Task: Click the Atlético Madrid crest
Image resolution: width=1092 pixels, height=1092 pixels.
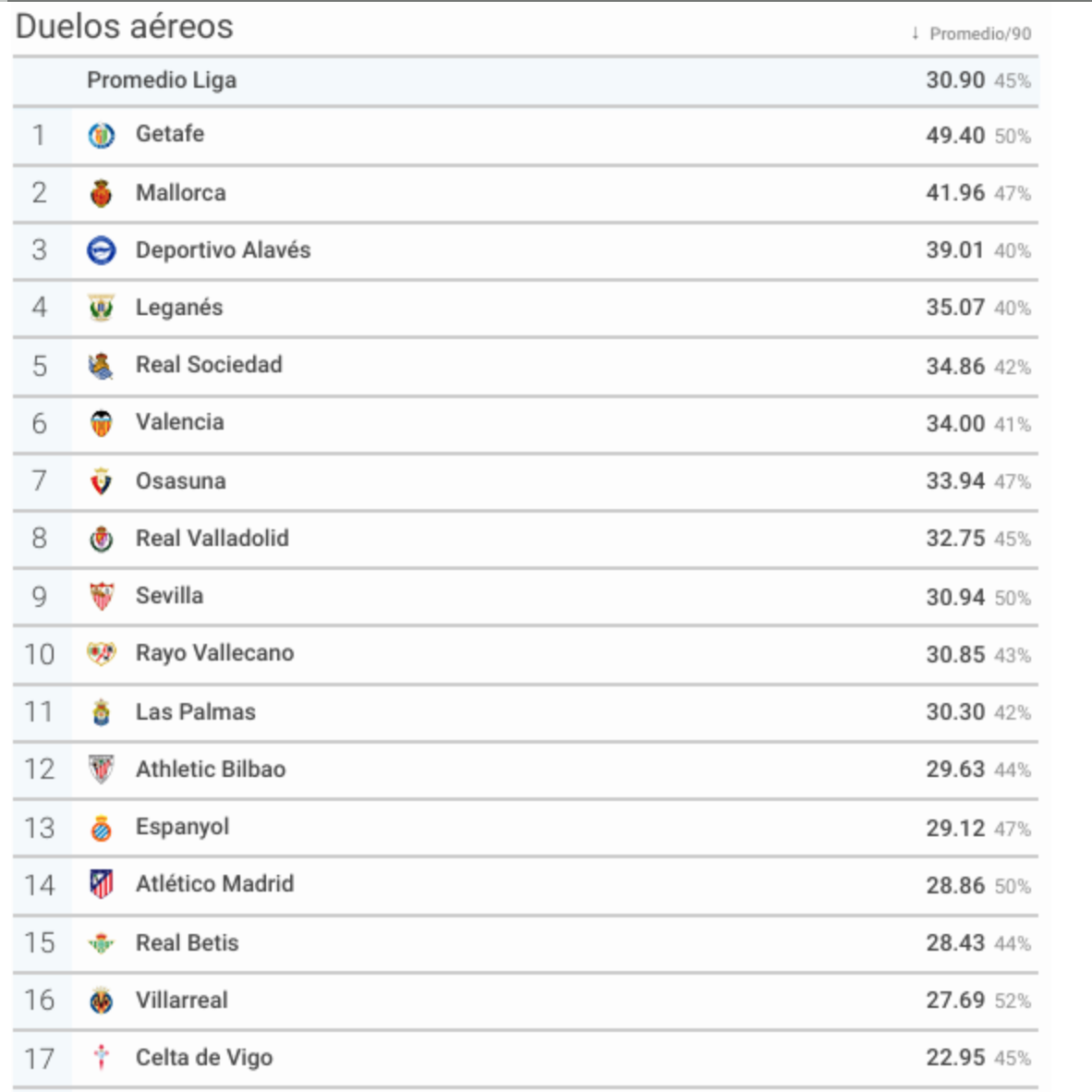Action: pos(101,884)
